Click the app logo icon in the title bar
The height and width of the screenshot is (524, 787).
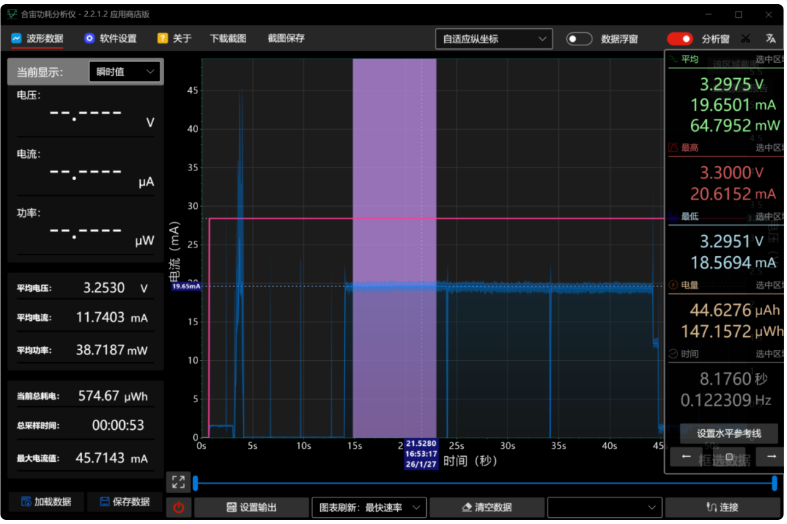12,14
